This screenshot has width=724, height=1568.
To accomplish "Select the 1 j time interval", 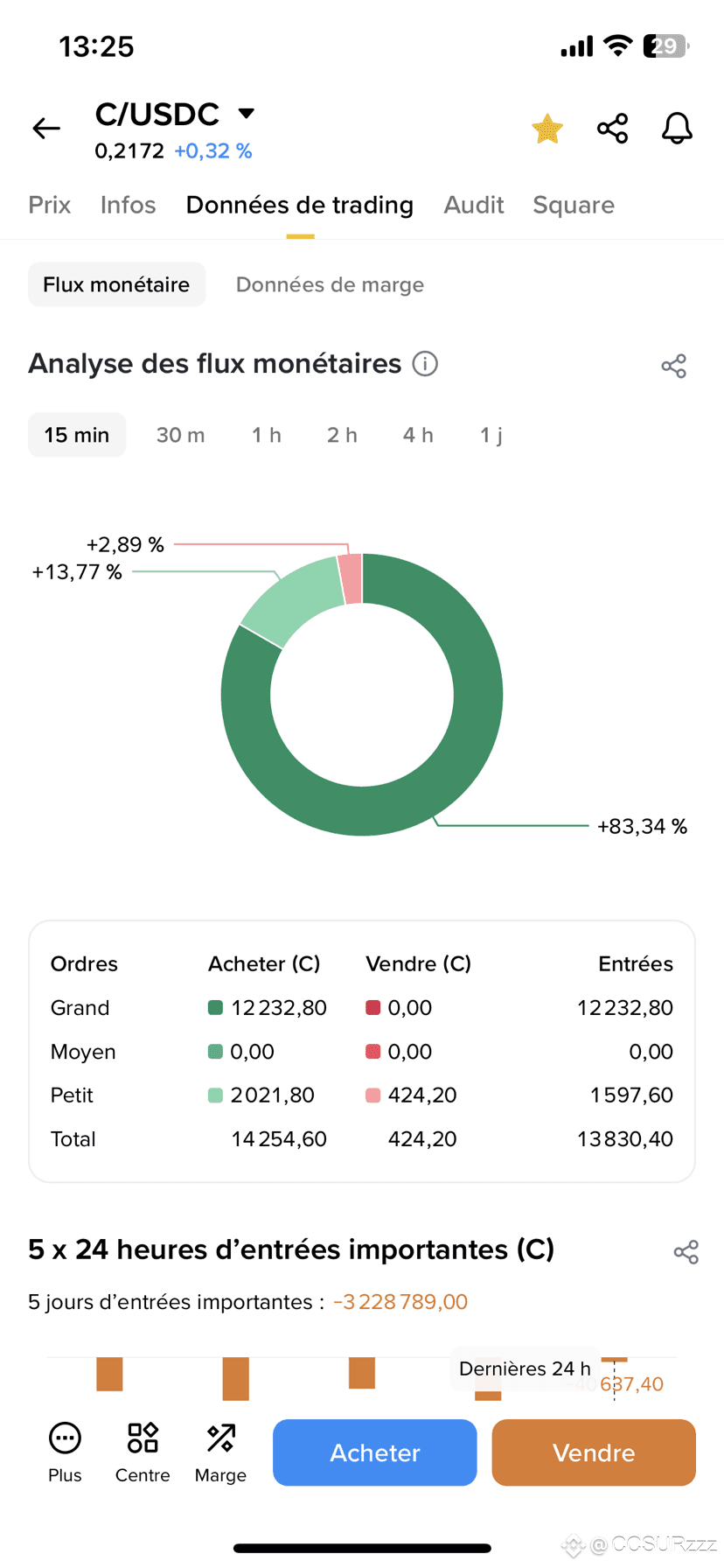I will coord(491,435).
